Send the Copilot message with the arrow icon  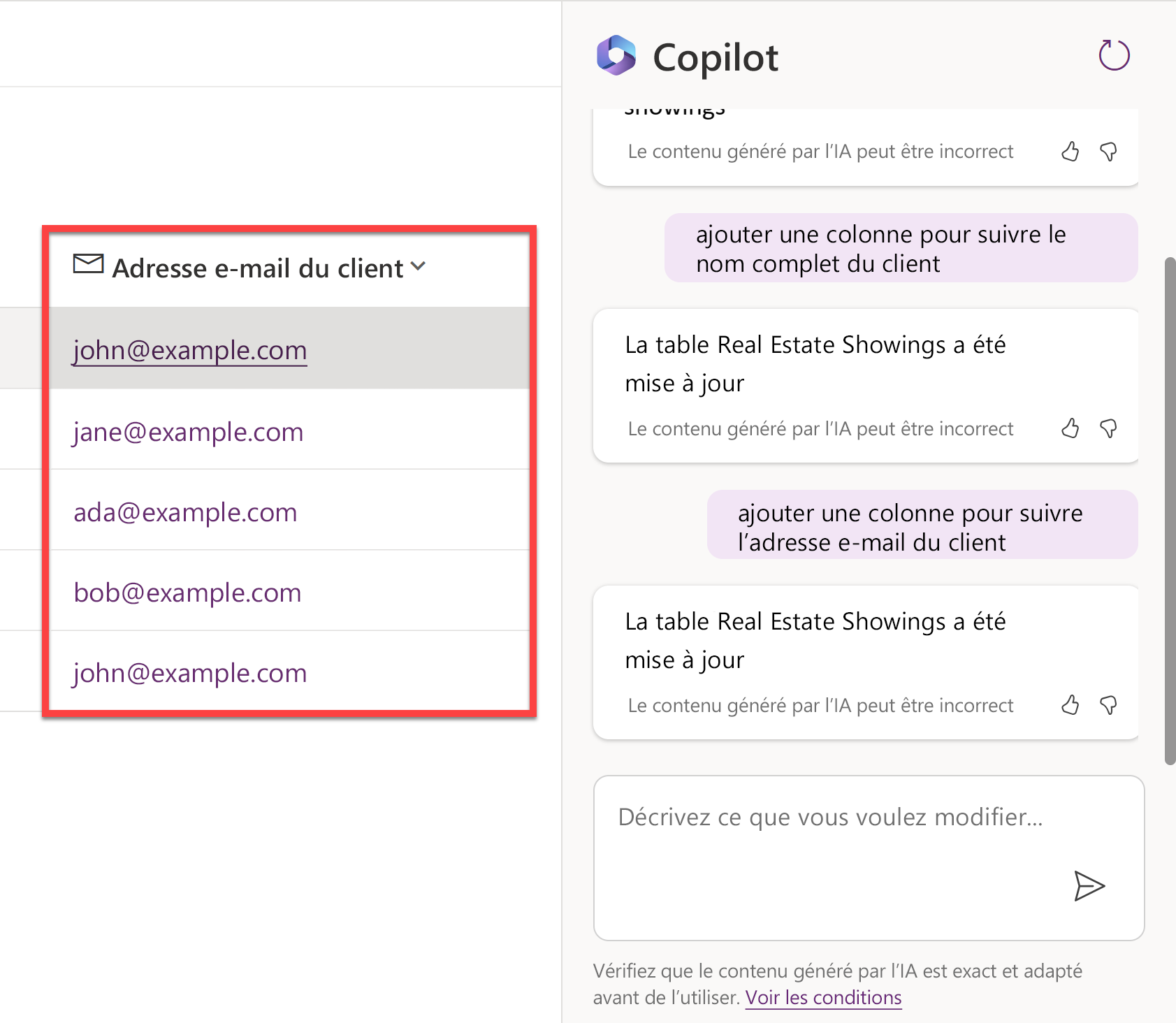(1089, 886)
